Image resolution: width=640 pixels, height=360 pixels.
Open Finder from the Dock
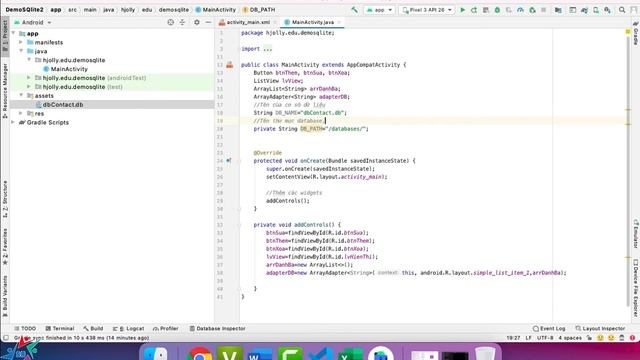tap(156, 353)
